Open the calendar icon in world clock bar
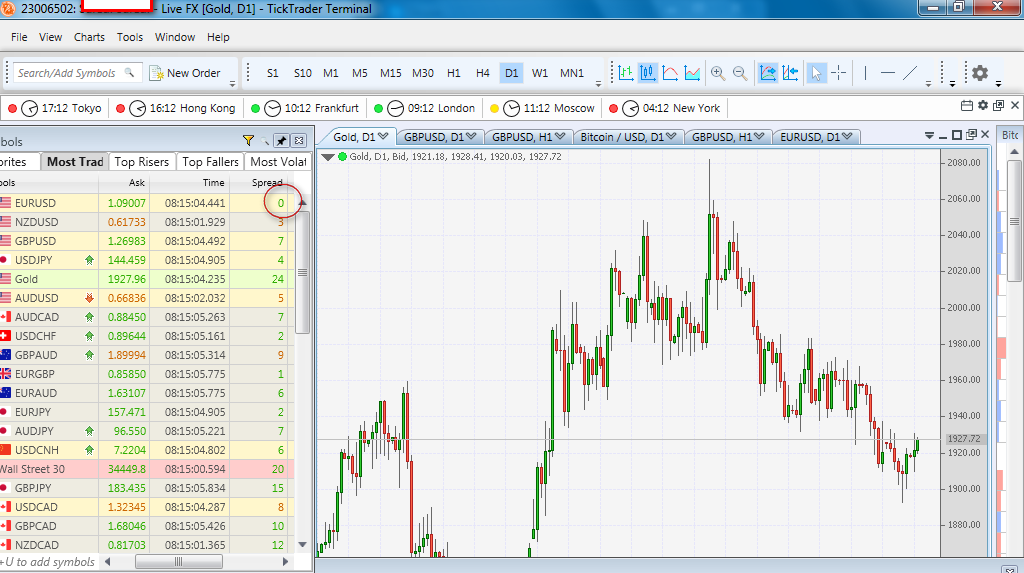 coord(967,105)
